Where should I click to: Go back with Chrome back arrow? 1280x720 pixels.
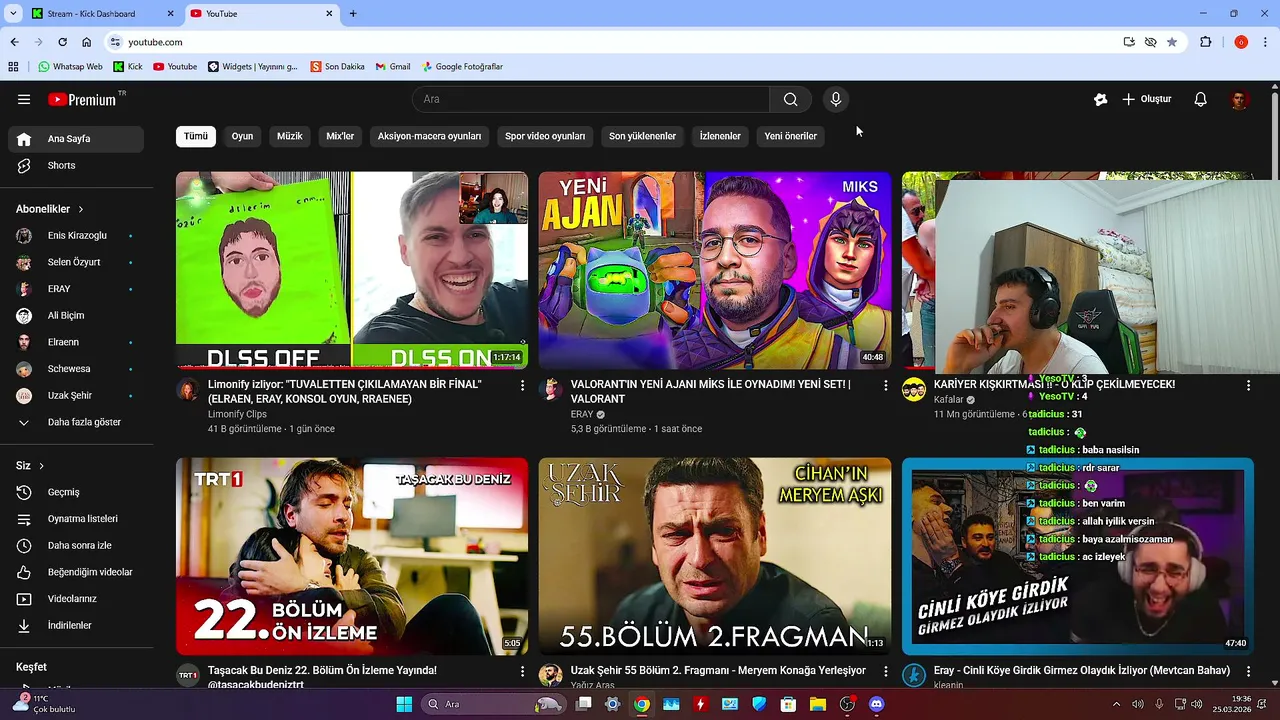tap(14, 42)
